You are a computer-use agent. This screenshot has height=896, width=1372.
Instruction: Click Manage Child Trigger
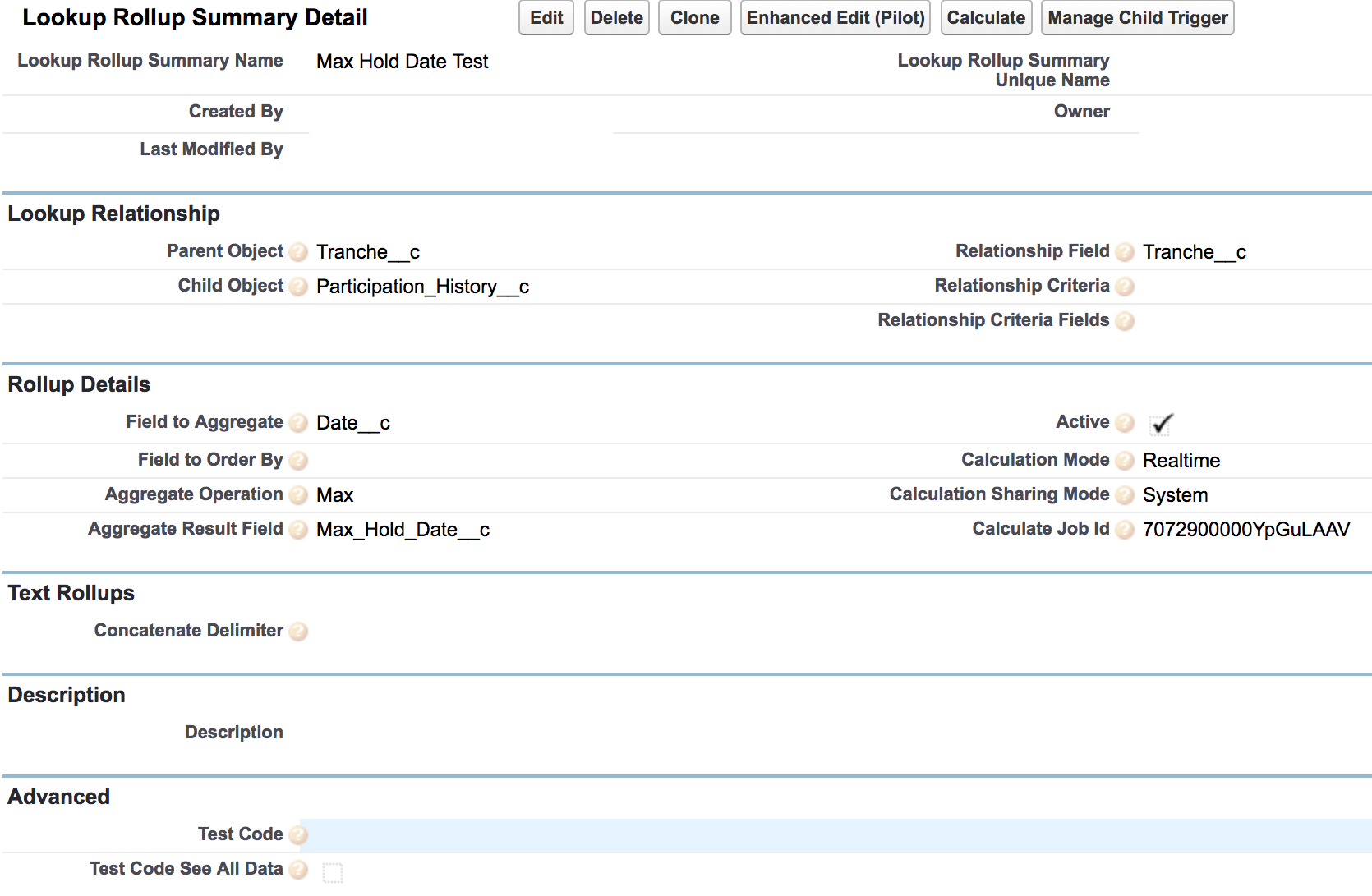(1137, 17)
